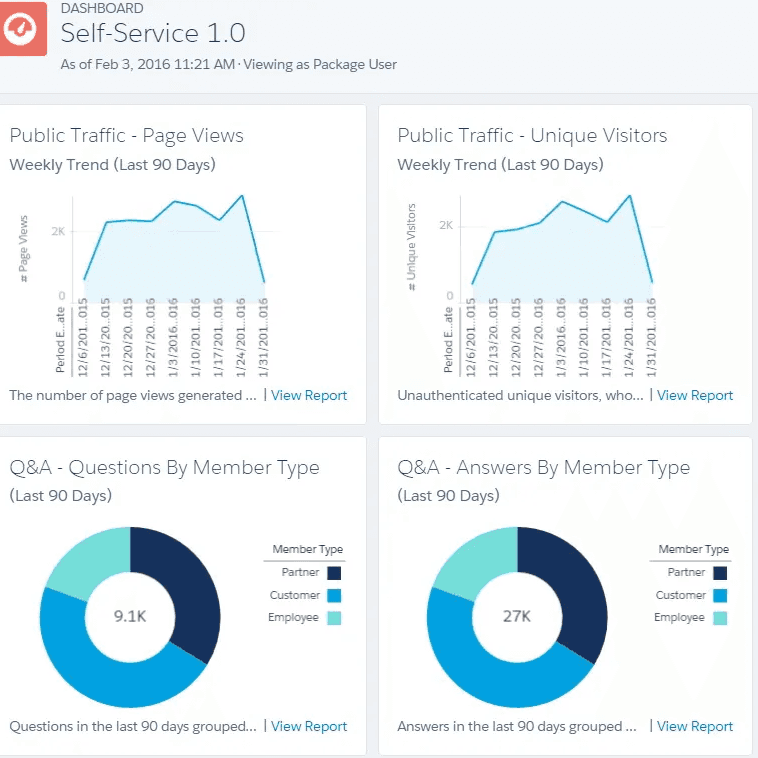The image size is (758, 758).
Task: Click the Partner label in the Questions legend
Action: pos(300,572)
